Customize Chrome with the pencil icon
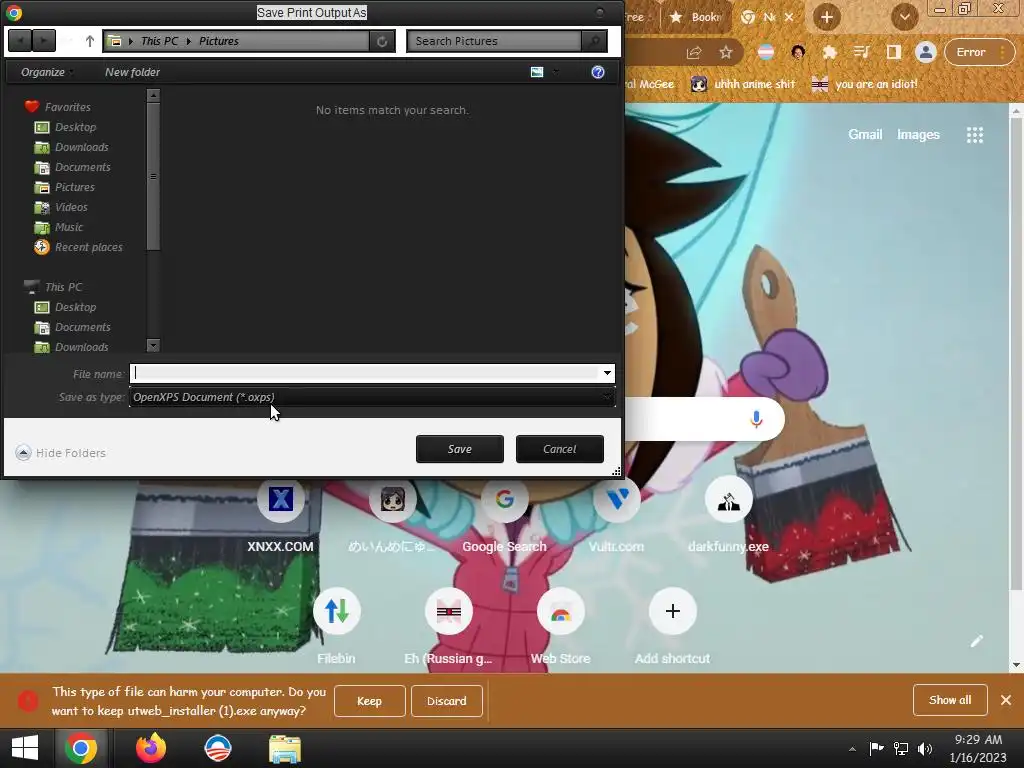The width and height of the screenshot is (1024, 768). 976,641
